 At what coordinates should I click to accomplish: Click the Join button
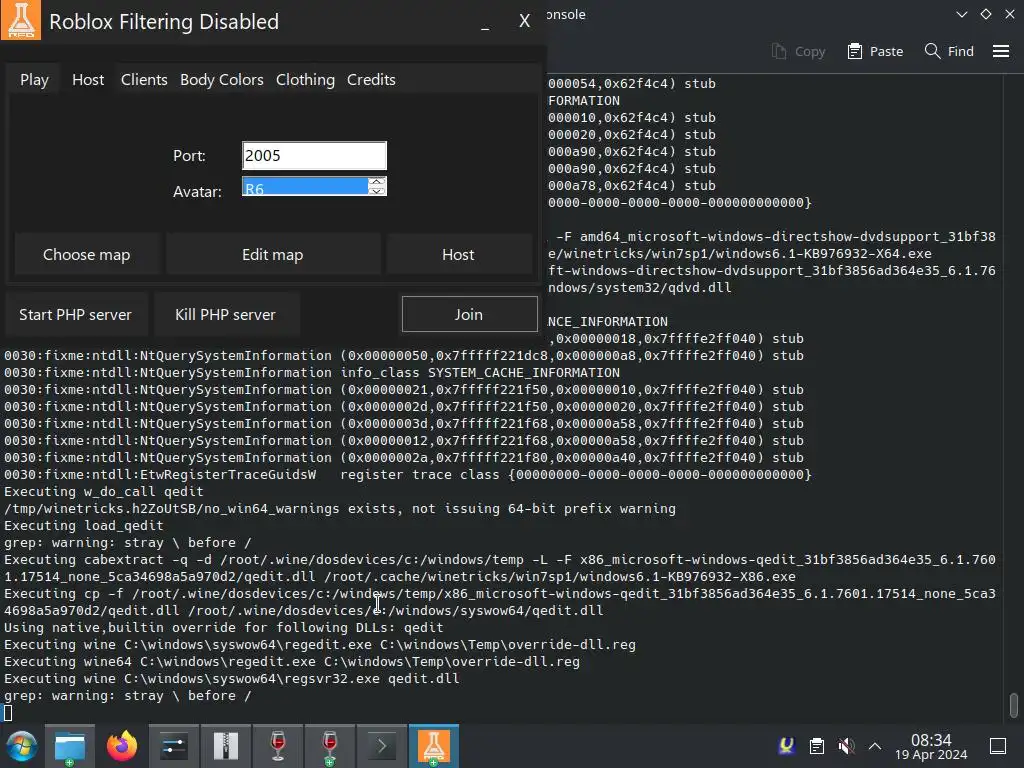469,314
